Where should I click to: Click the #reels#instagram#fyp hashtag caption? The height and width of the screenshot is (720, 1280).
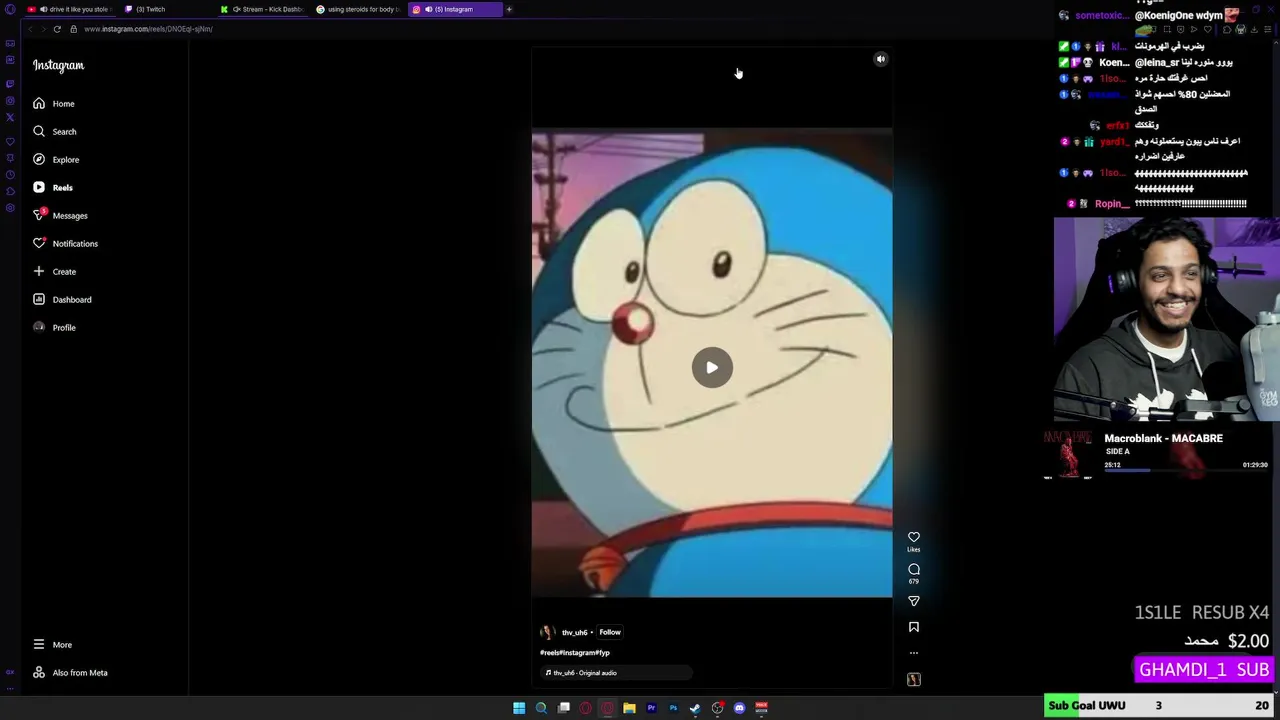(x=575, y=653)
